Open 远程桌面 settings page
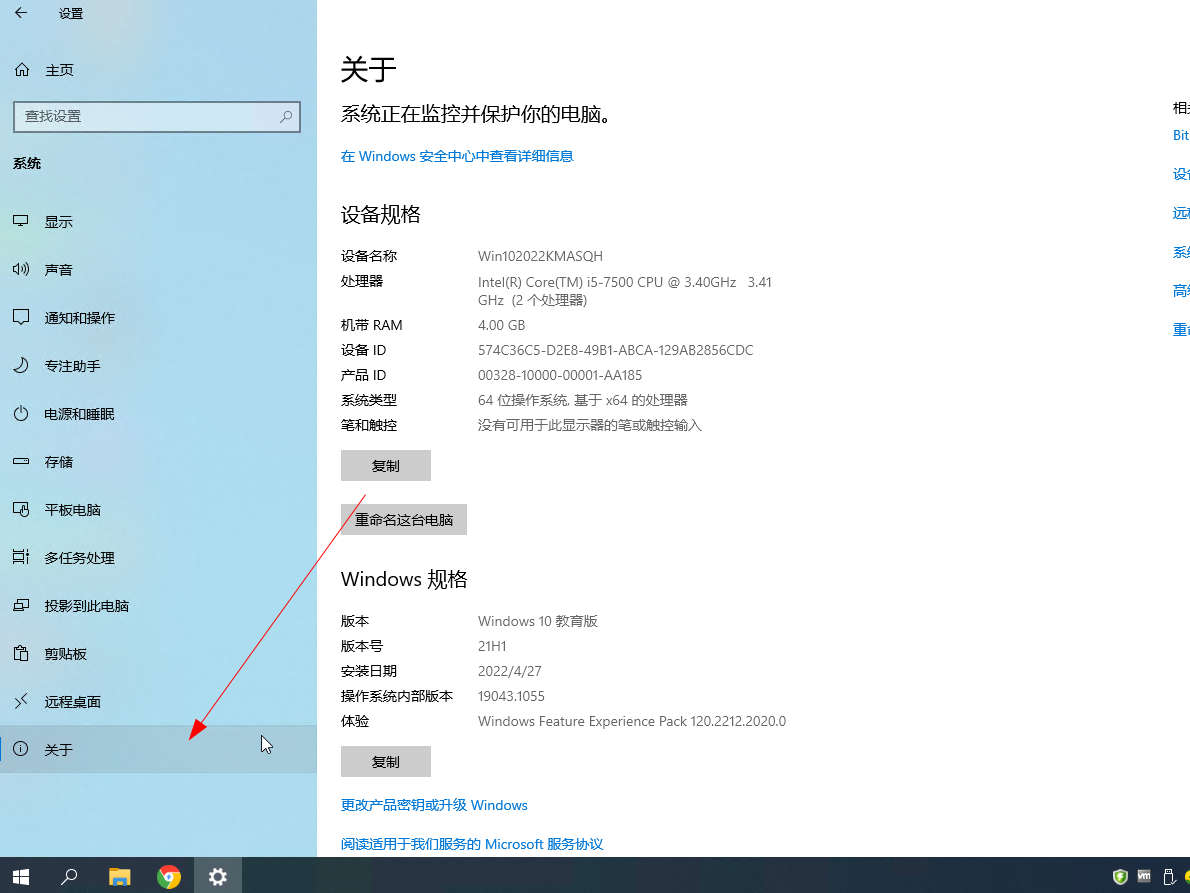 158,702
